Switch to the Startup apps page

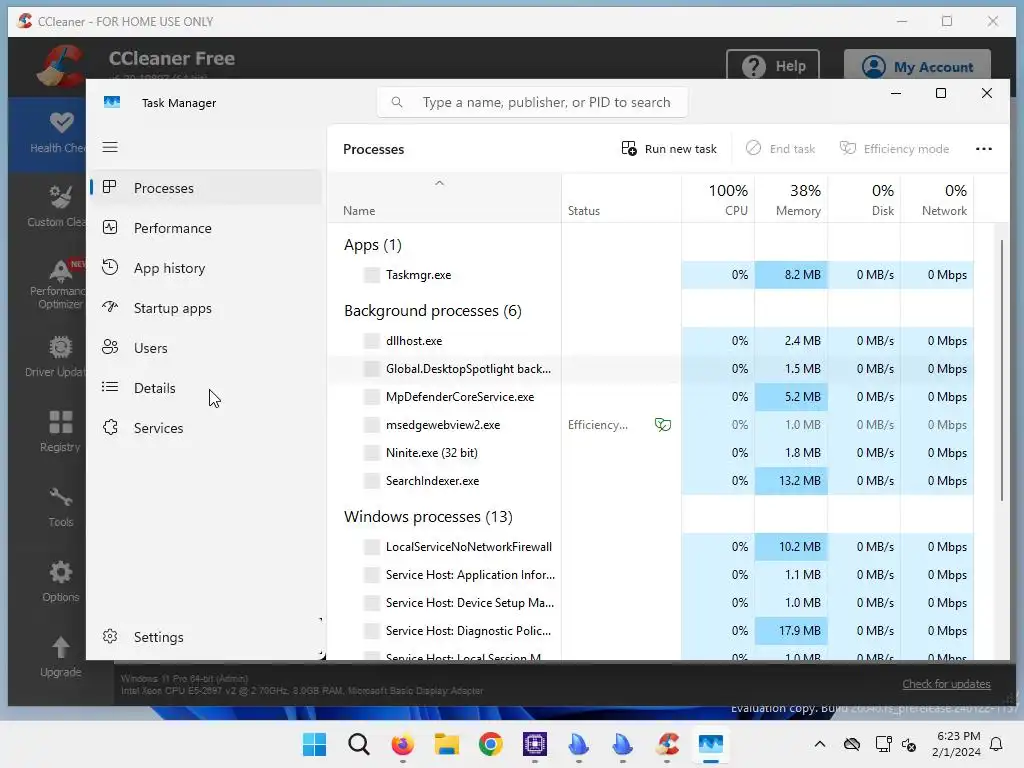click(x=206, y=308)
